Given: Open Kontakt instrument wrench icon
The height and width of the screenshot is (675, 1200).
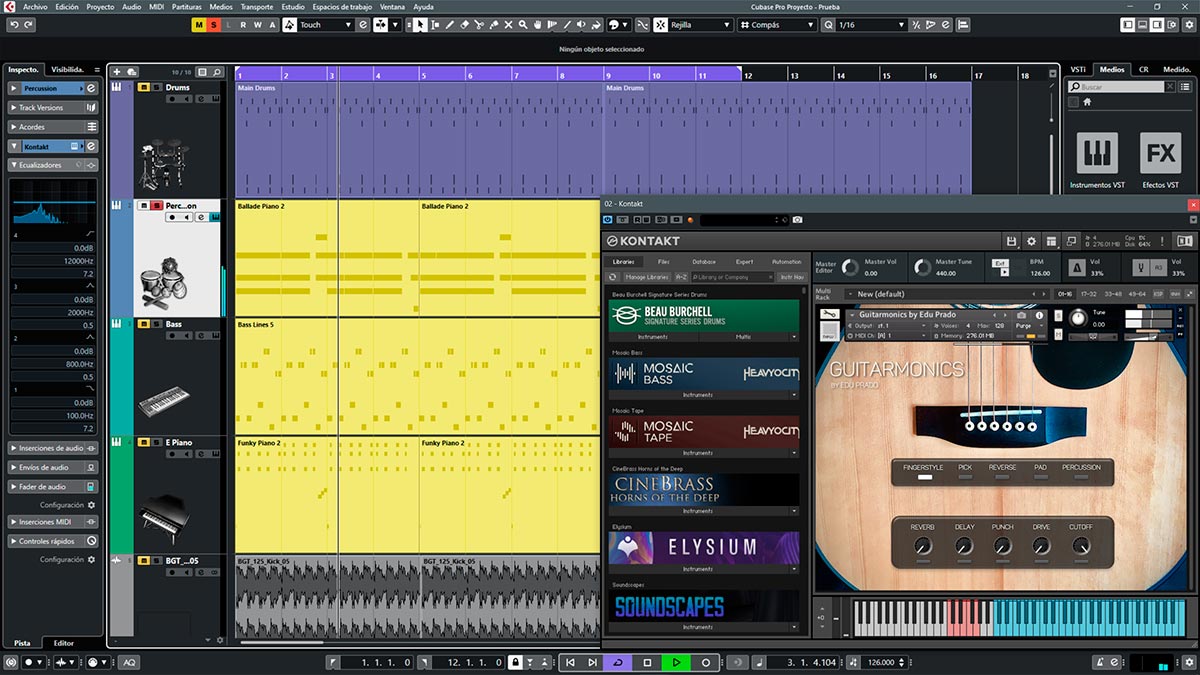Looking at the screenshot, I should point(829,314).
